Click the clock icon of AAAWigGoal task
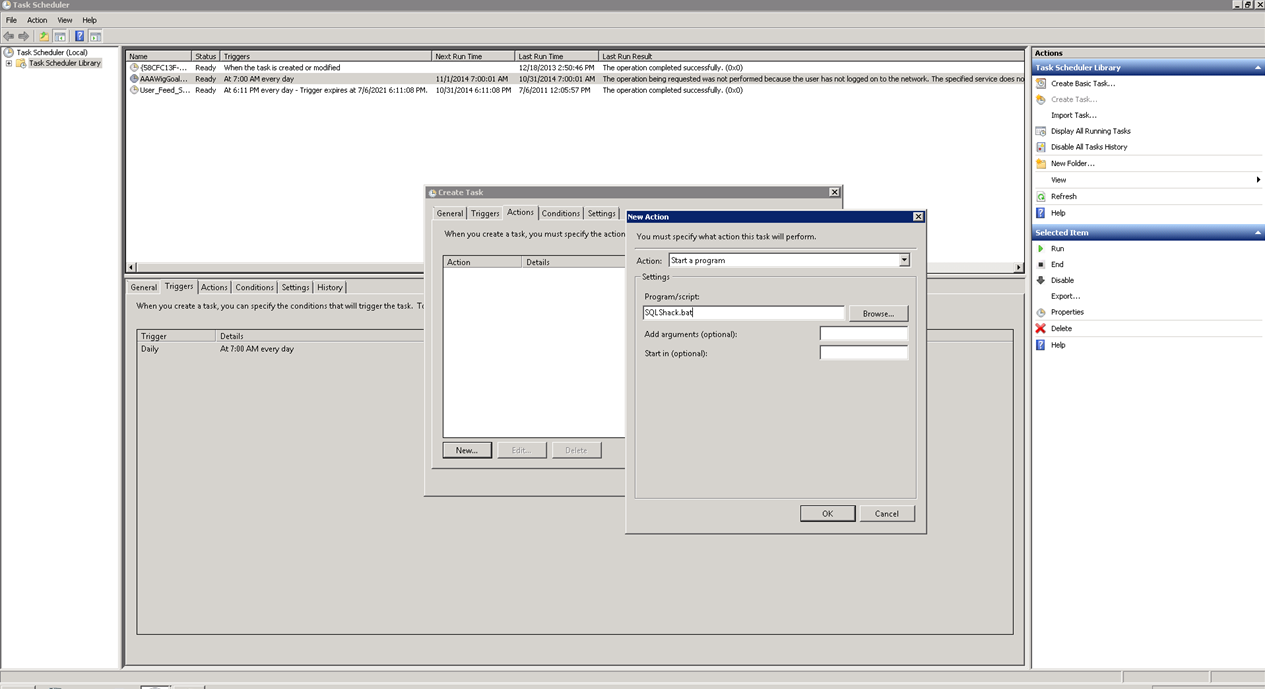This screenshot has height=689, width=1265. [134, 79]
